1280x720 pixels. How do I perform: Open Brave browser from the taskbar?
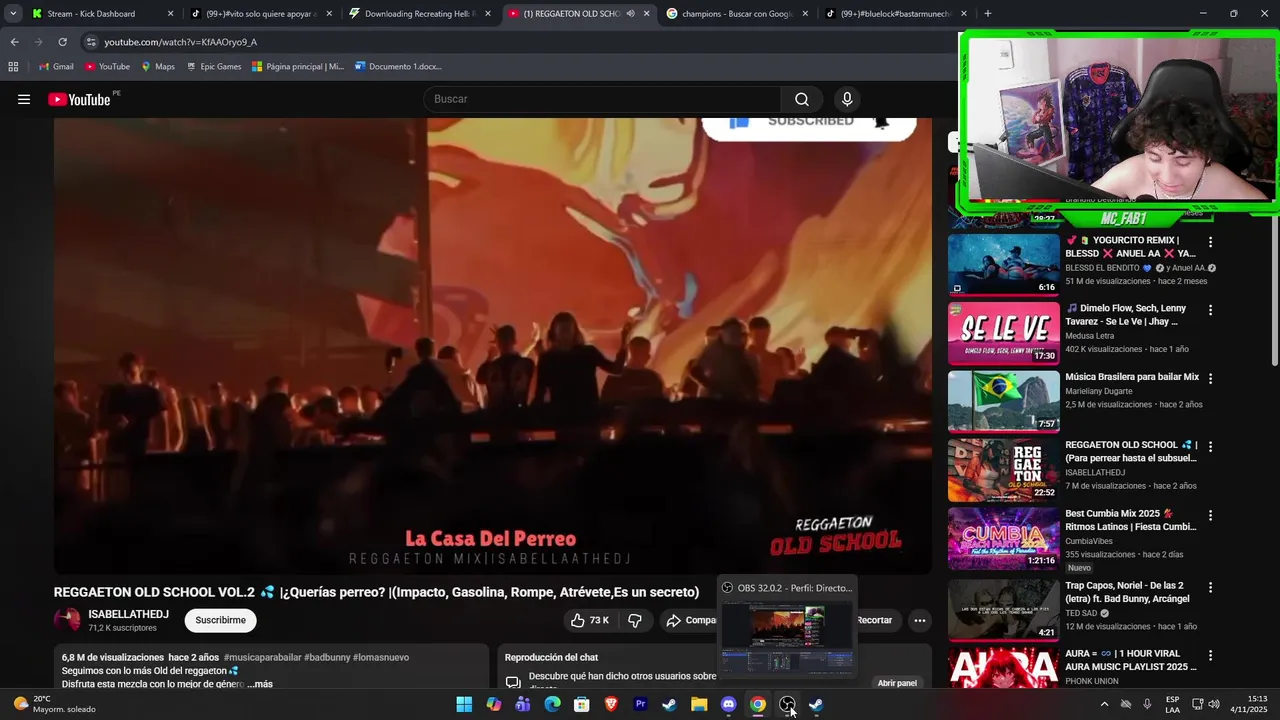[x=611, y=705]
